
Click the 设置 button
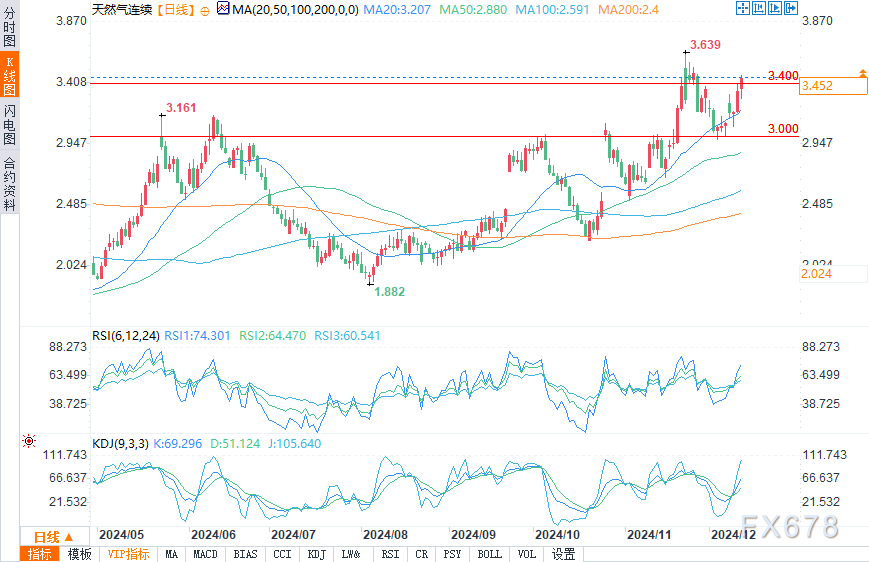563,554
